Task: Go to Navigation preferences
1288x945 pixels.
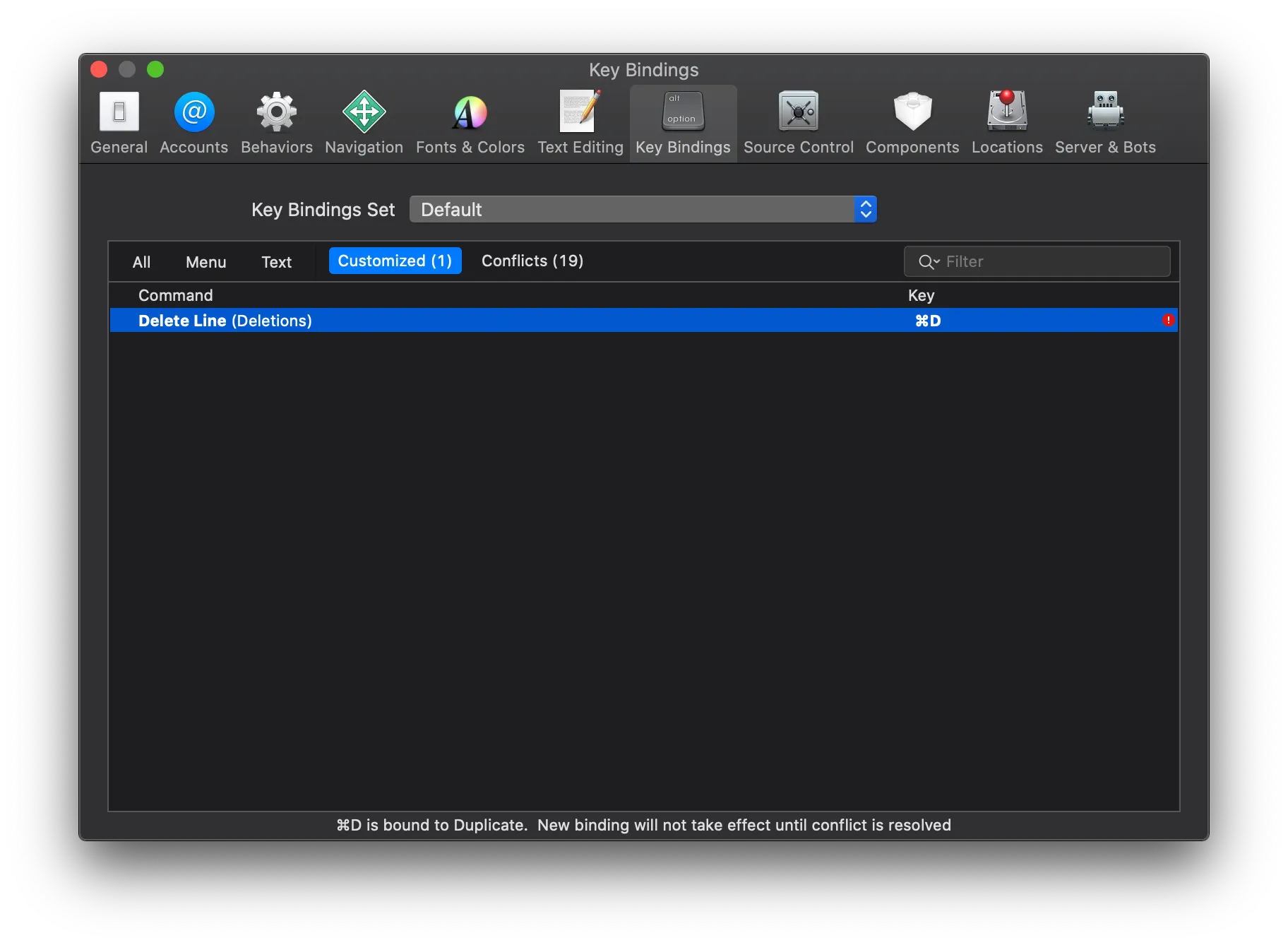Action: [364, 123]
